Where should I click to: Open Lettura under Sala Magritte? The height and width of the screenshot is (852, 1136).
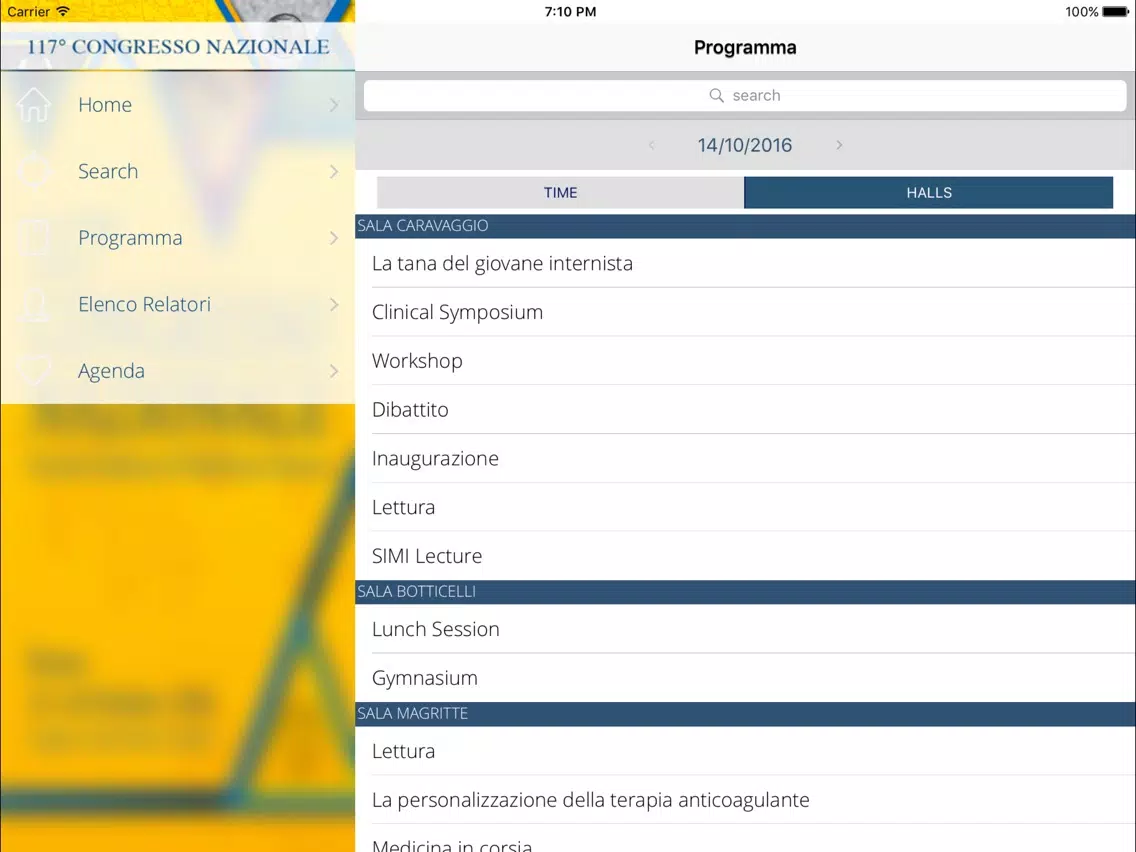[x=746, y=751]
